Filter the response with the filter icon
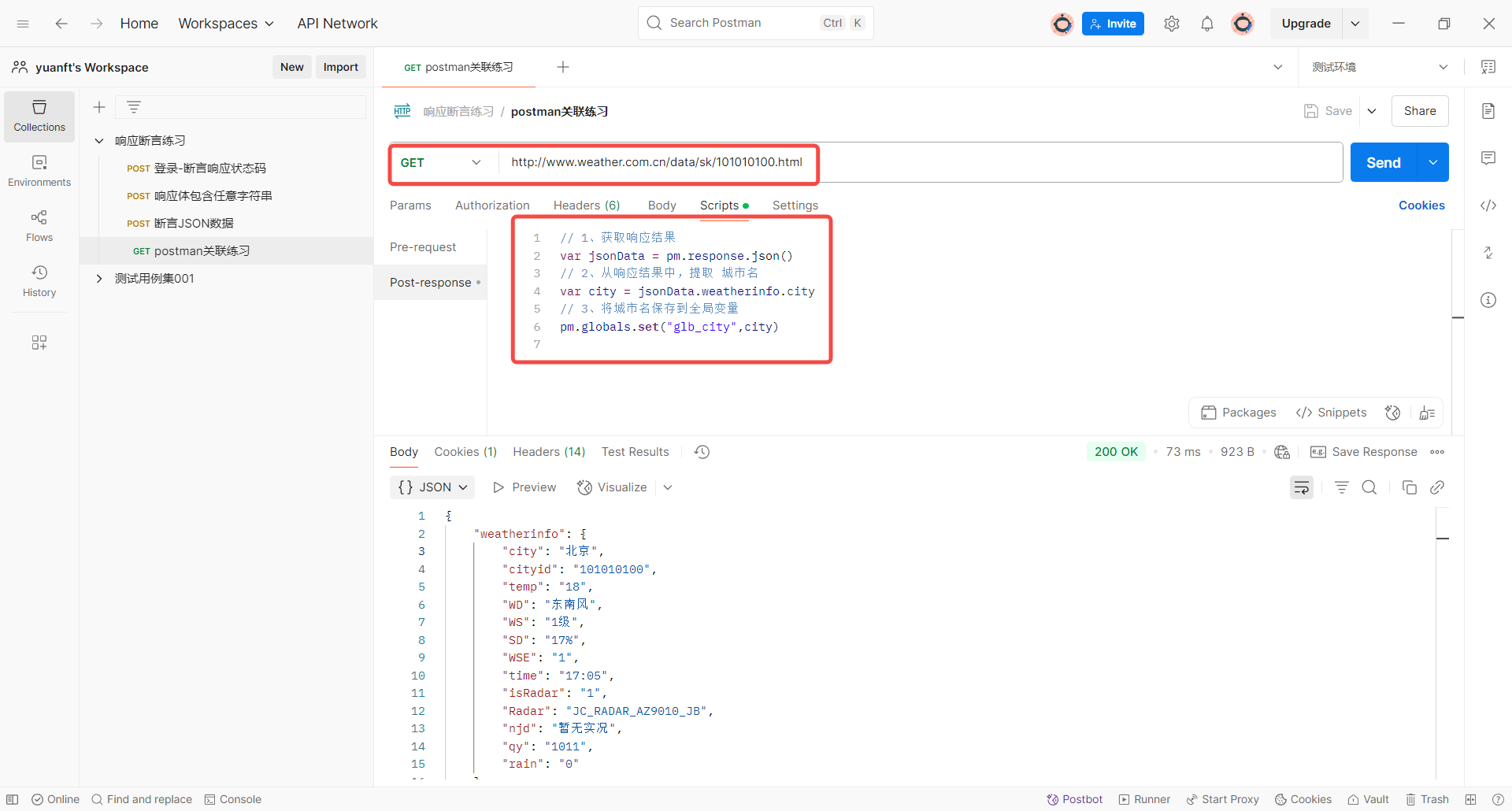Viewport: 1512px width, 811px height. pos(1342,487)
